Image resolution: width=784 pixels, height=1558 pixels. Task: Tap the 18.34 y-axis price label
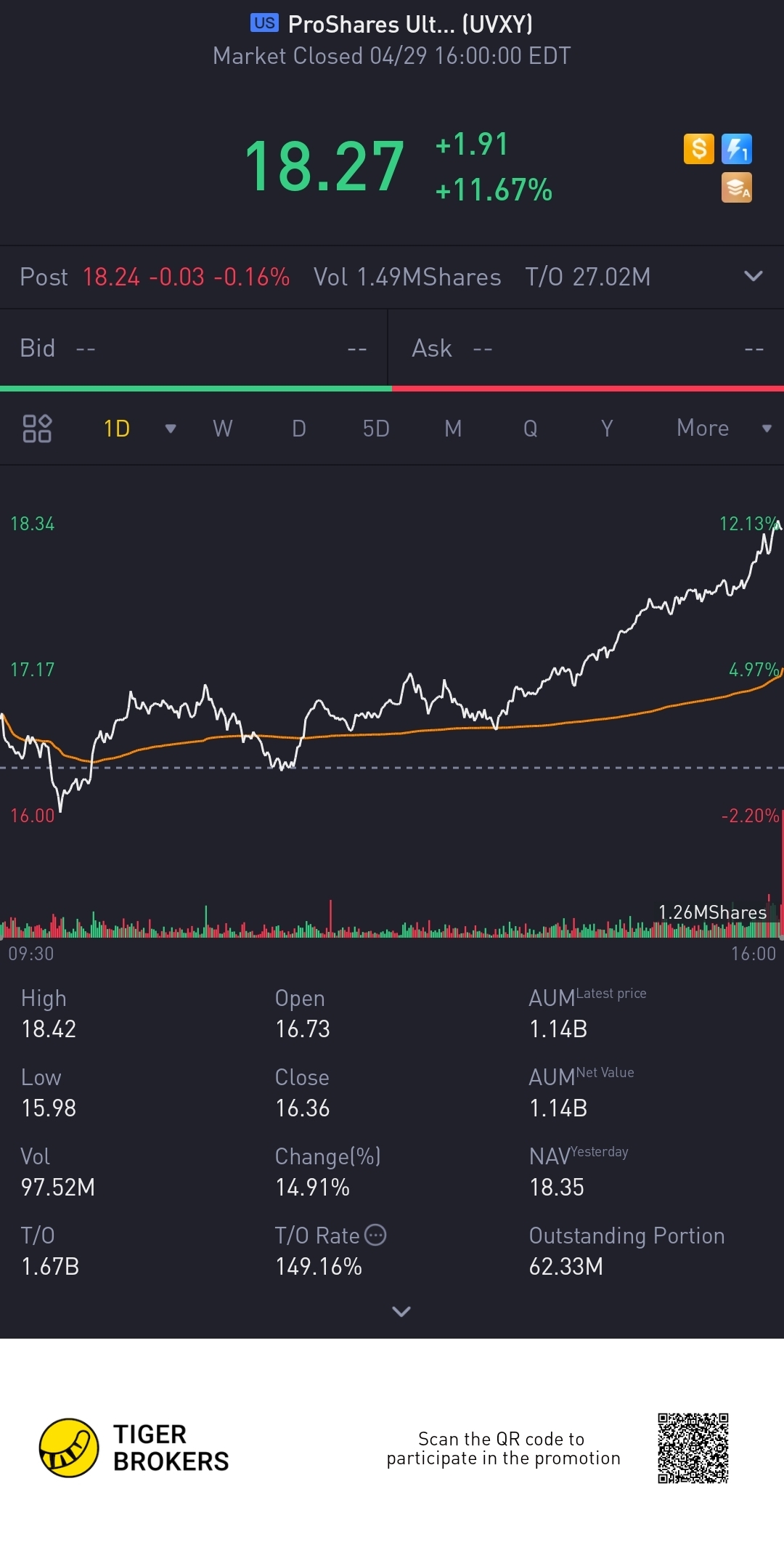pos(33,524)
